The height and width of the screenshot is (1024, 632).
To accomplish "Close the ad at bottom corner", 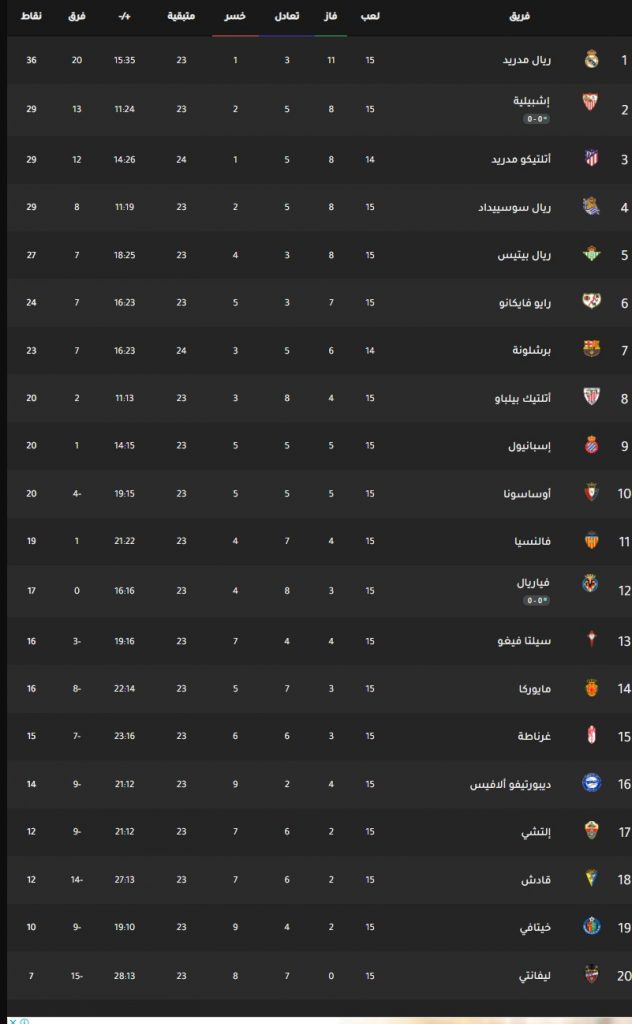I will [x=12, y=1020].
